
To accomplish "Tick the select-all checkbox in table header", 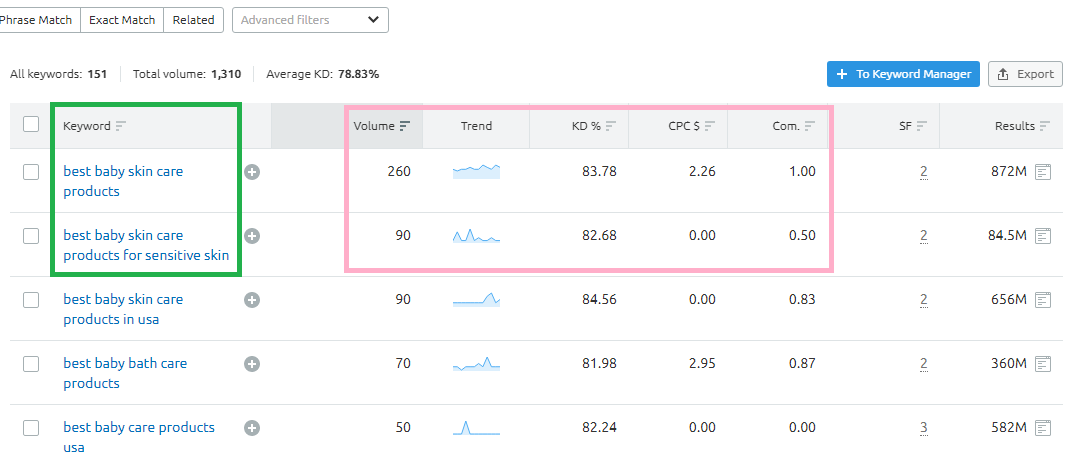I will 31,124.
